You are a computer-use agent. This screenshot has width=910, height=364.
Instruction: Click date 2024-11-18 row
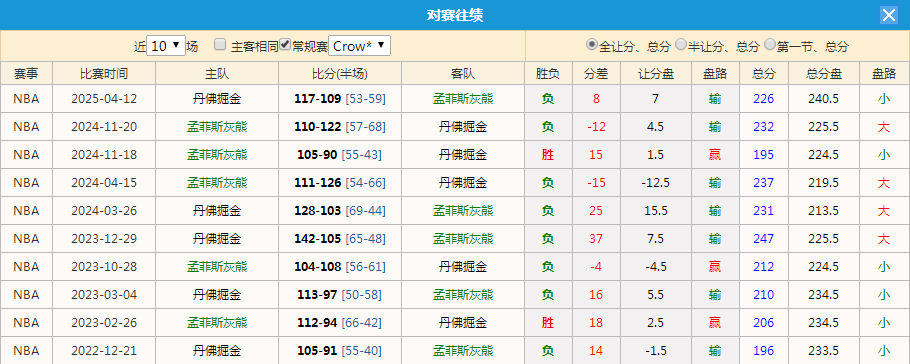[x=104, y=154]
